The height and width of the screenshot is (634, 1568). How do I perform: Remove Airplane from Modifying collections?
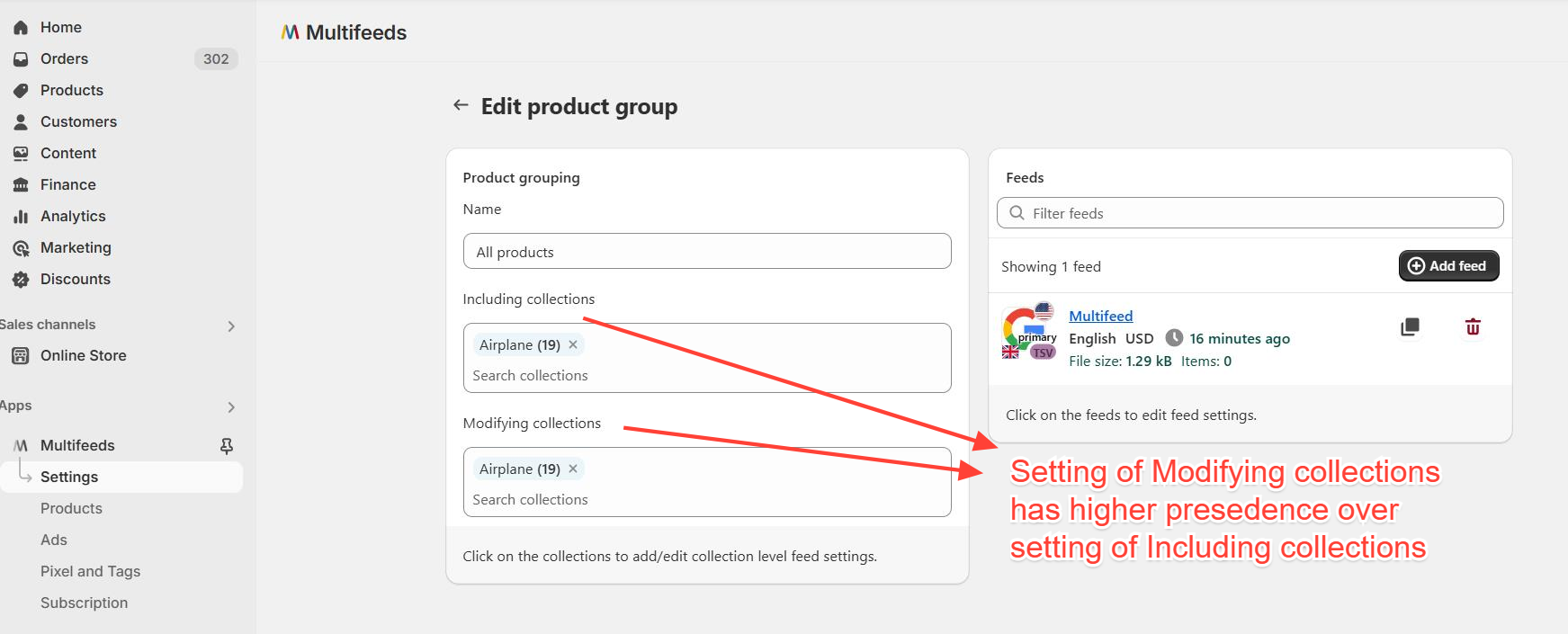pyautogui.click(x=573, y=469)
